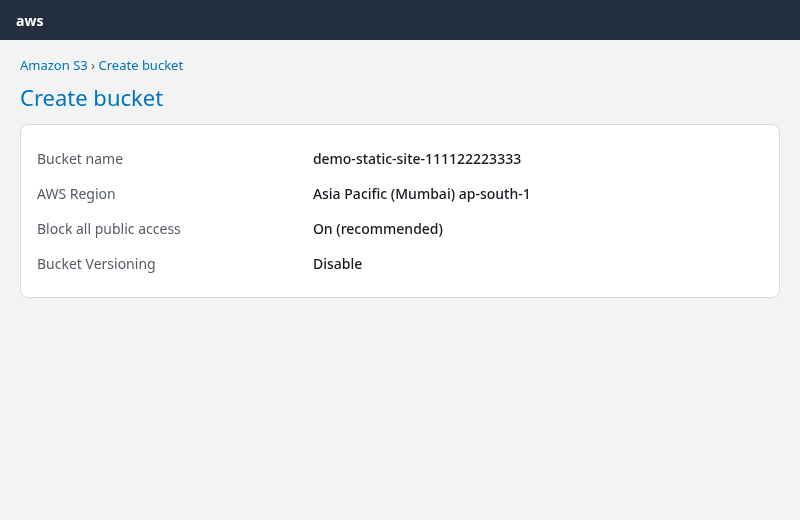Select Asia Pacific (Mumbai) ap-south-1 value
This screenshot has width=800, height=520.
[421, 194]
